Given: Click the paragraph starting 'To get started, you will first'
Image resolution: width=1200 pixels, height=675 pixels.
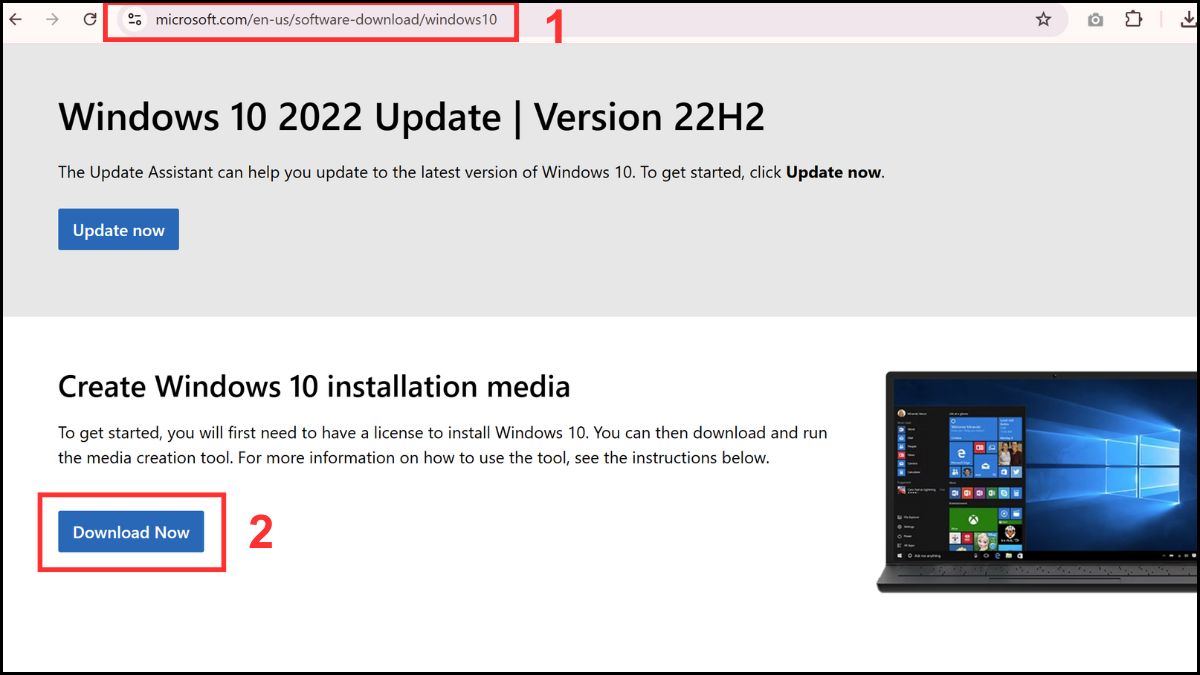Looking at the screenshot, I should pos(443,446).
